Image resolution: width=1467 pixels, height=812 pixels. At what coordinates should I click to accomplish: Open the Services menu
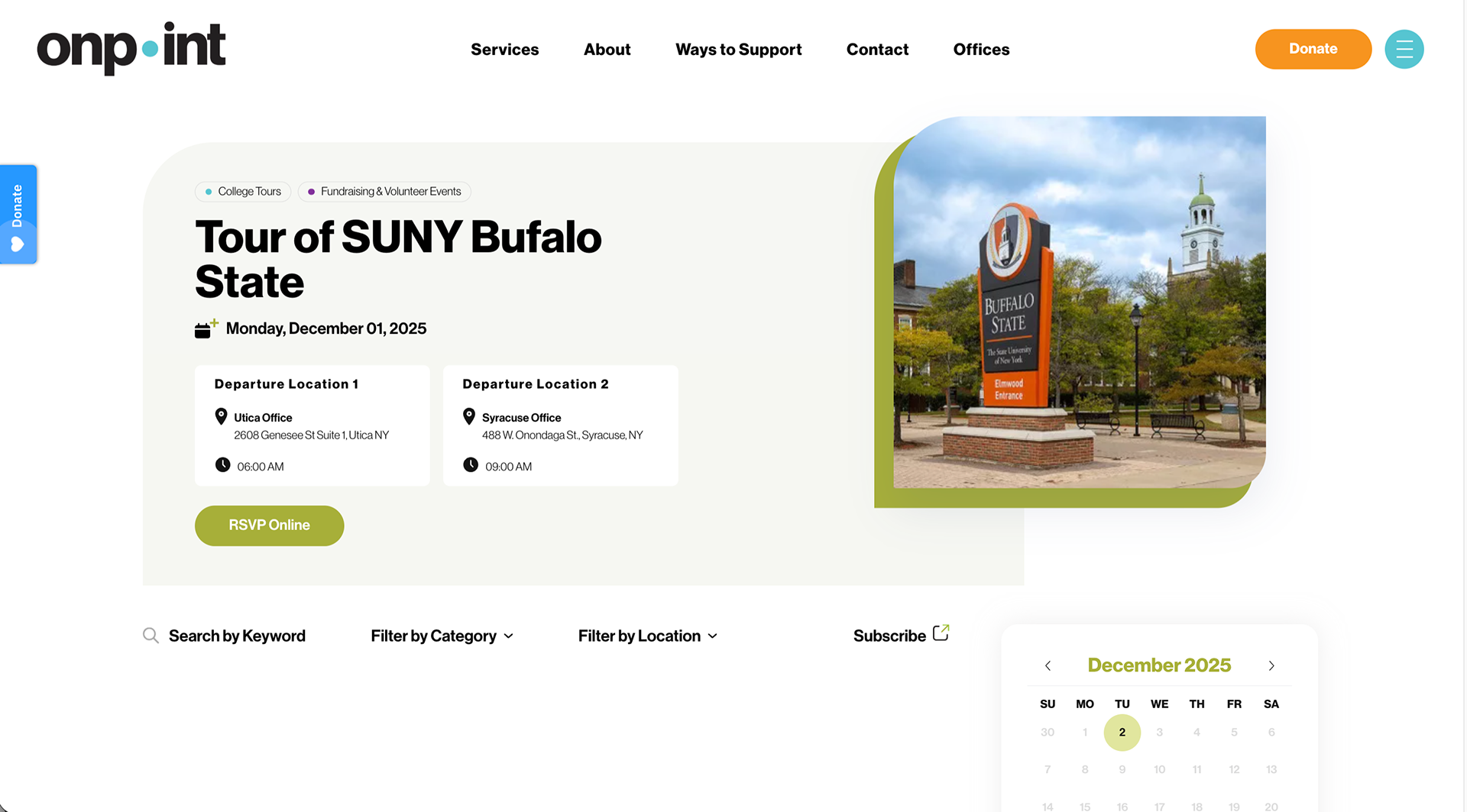pos(504,50)
